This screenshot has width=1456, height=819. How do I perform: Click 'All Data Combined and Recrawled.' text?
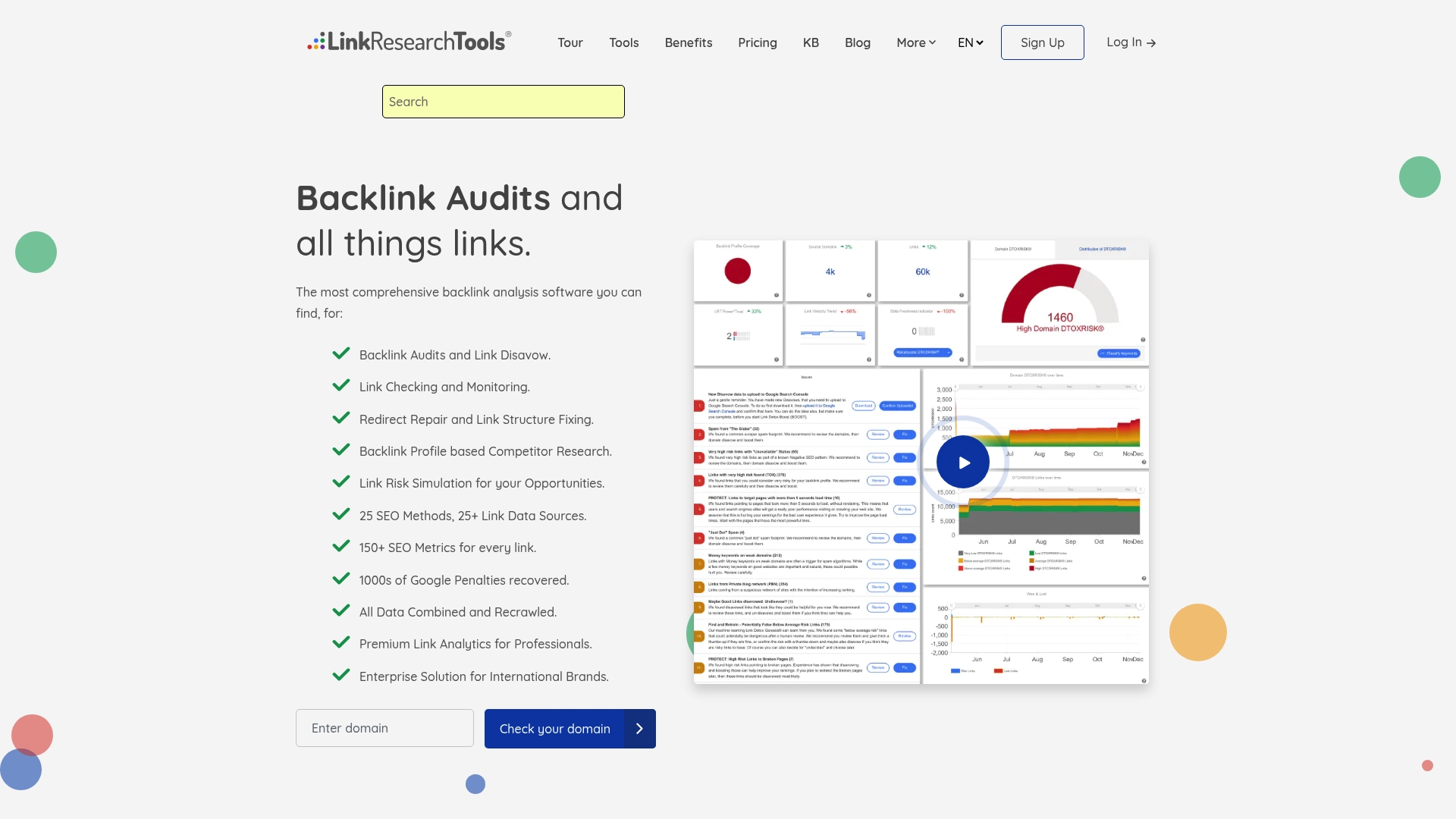pyautogui.click(x=458, y=612)
